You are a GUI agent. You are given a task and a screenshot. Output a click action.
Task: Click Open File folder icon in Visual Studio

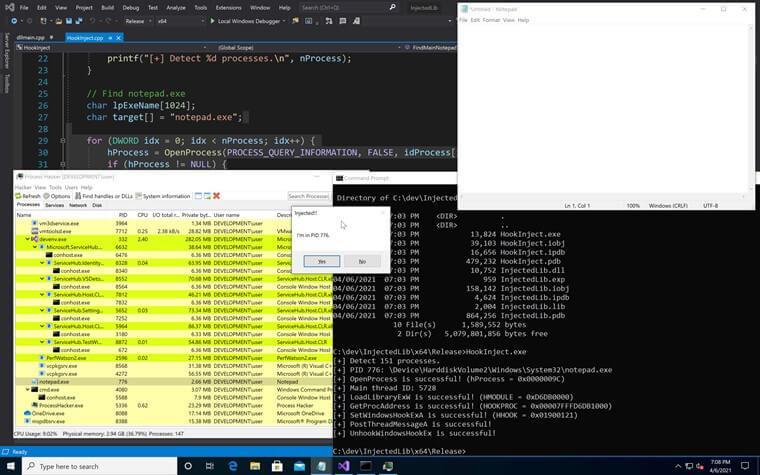coord(59,21)
